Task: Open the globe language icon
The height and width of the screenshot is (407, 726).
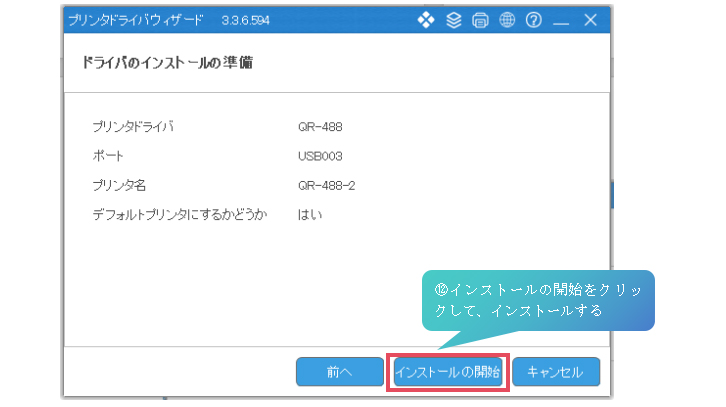Action: [x=507, y=20]
